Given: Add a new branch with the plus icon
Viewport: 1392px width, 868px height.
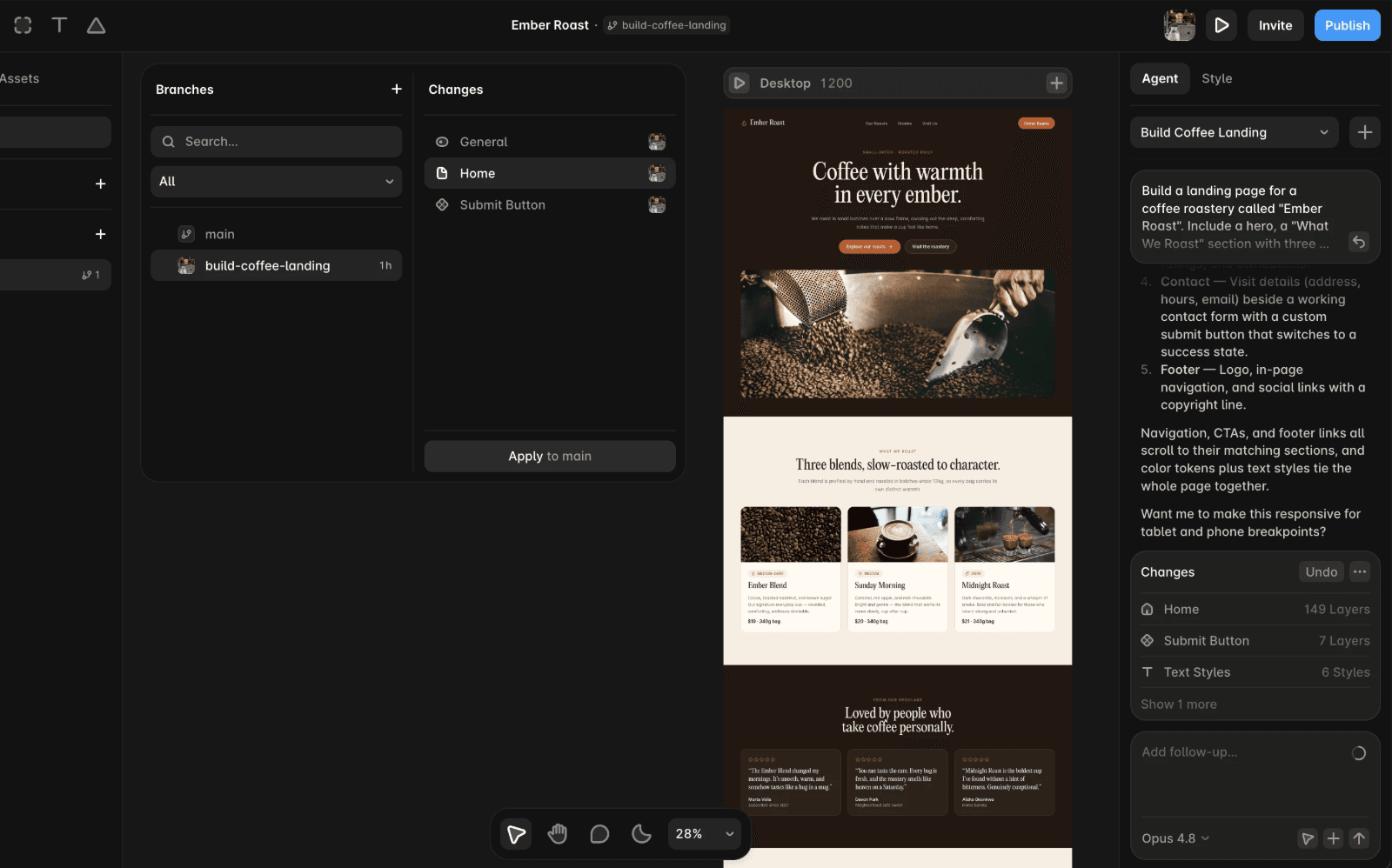Looking at the screenshot, I should (x=397, y=89).
